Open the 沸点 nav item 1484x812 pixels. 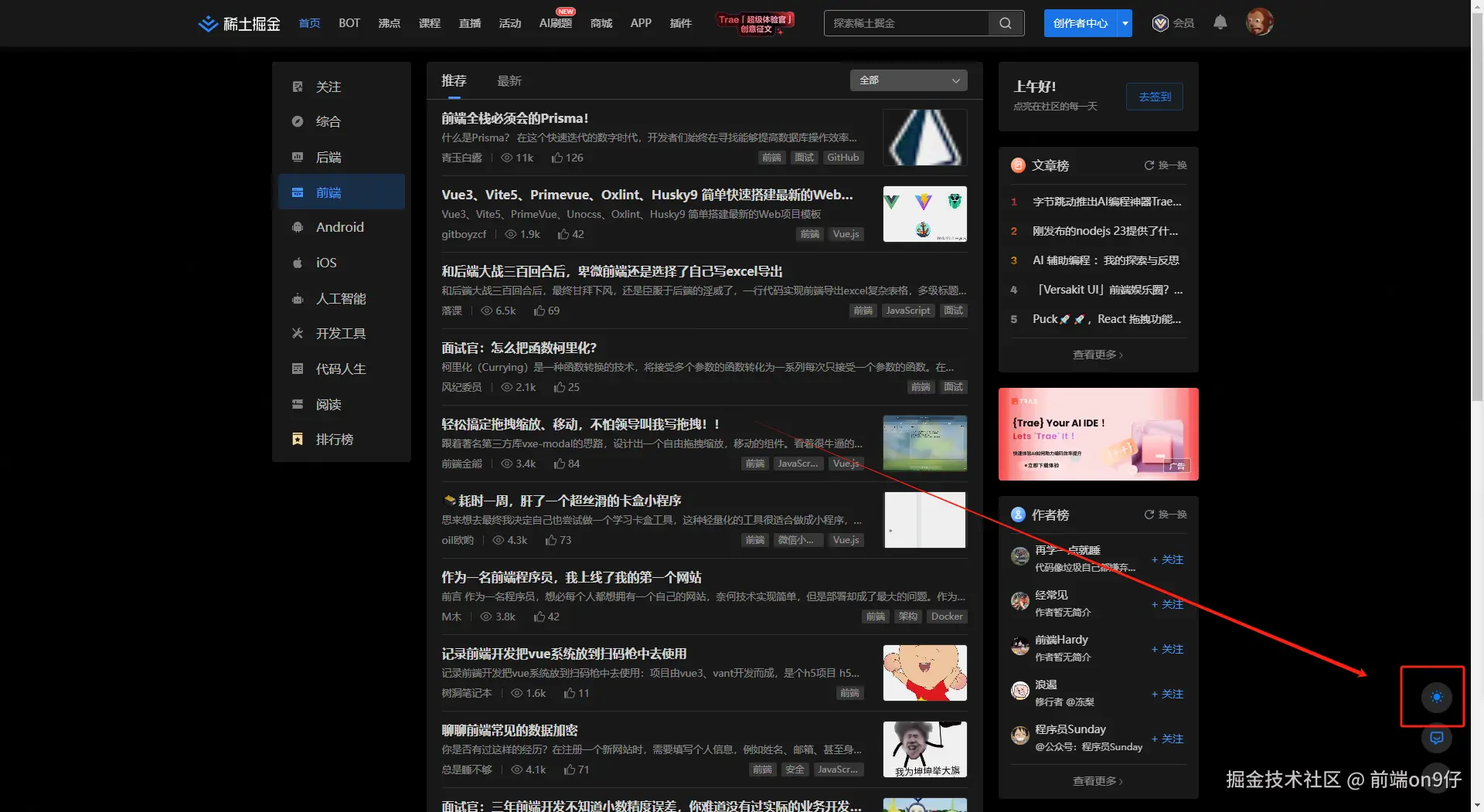click(x=390, y=23)
